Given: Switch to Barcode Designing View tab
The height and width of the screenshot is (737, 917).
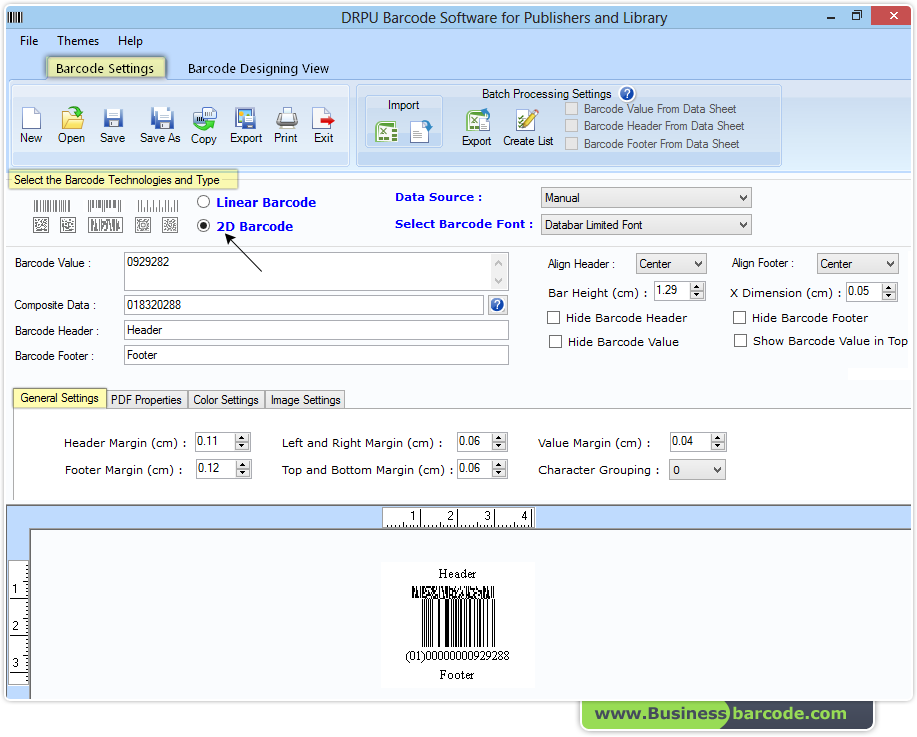Looking at the screenshot, I should 258,68.
